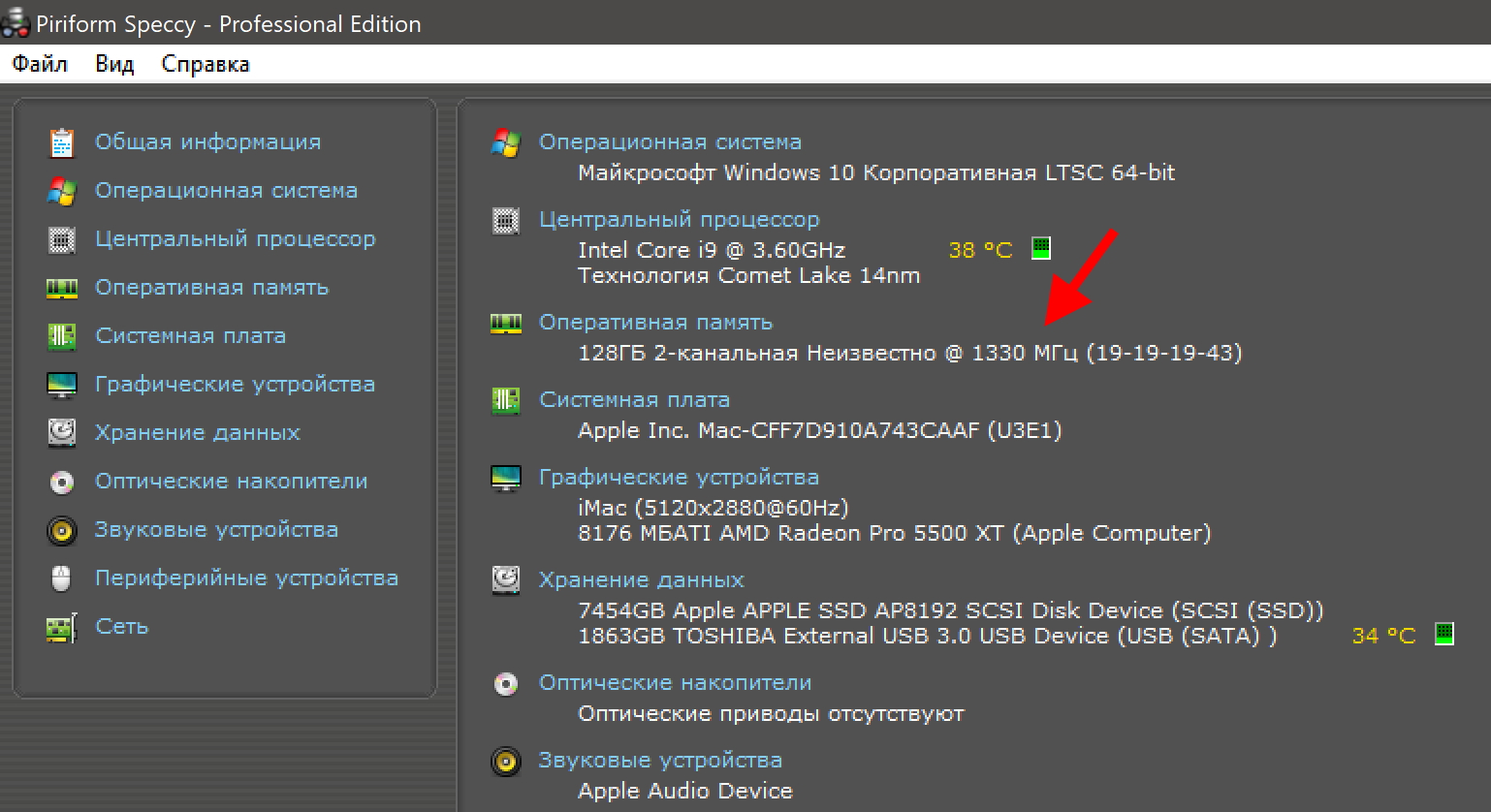The image size is (1491, 812).
Task: Click the green TOSHIBA drive temperature indicator
Action: coord(1444,634)
